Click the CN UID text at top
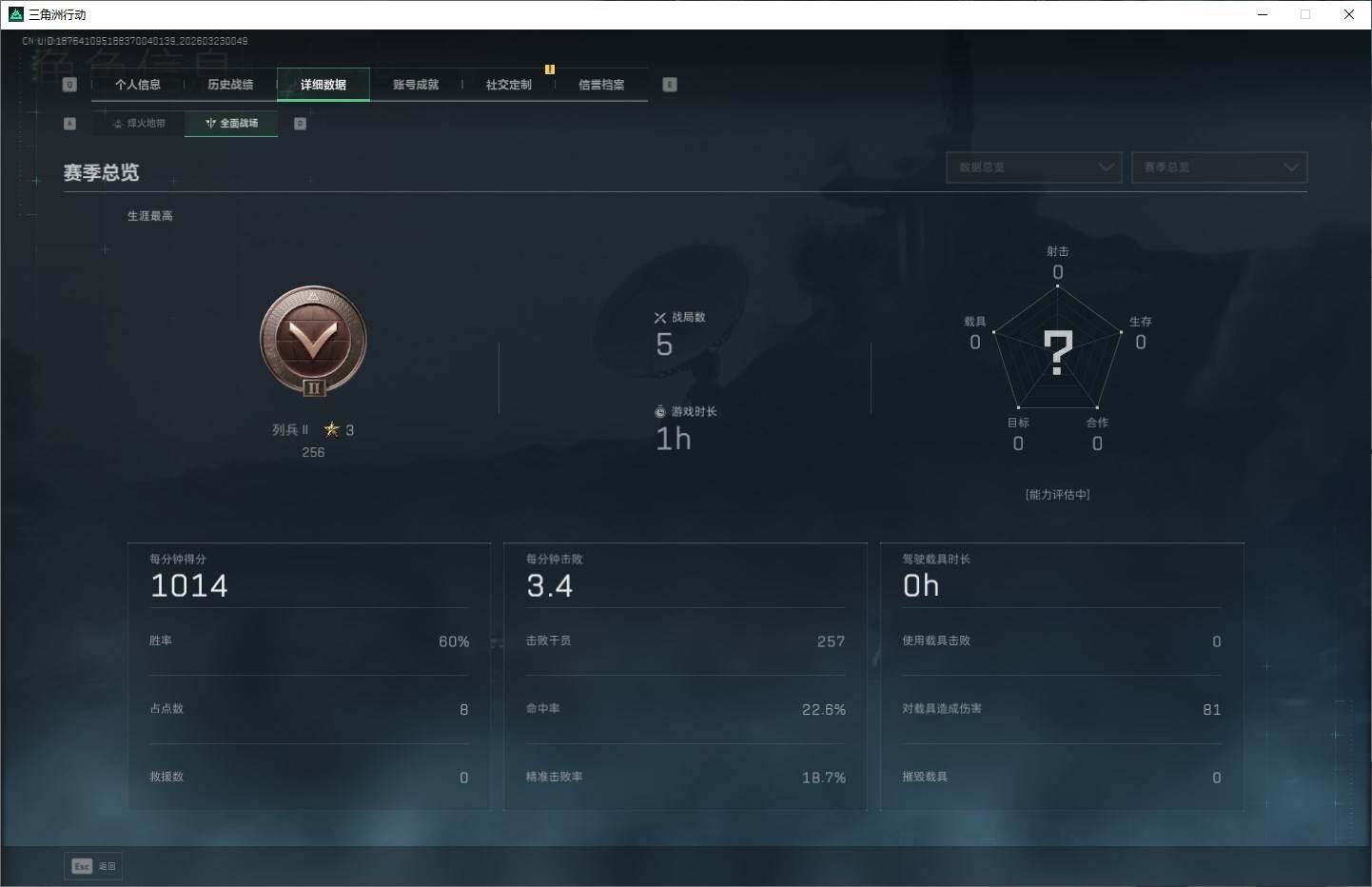This screenshot has width=1372, height=887. point(135,41)
